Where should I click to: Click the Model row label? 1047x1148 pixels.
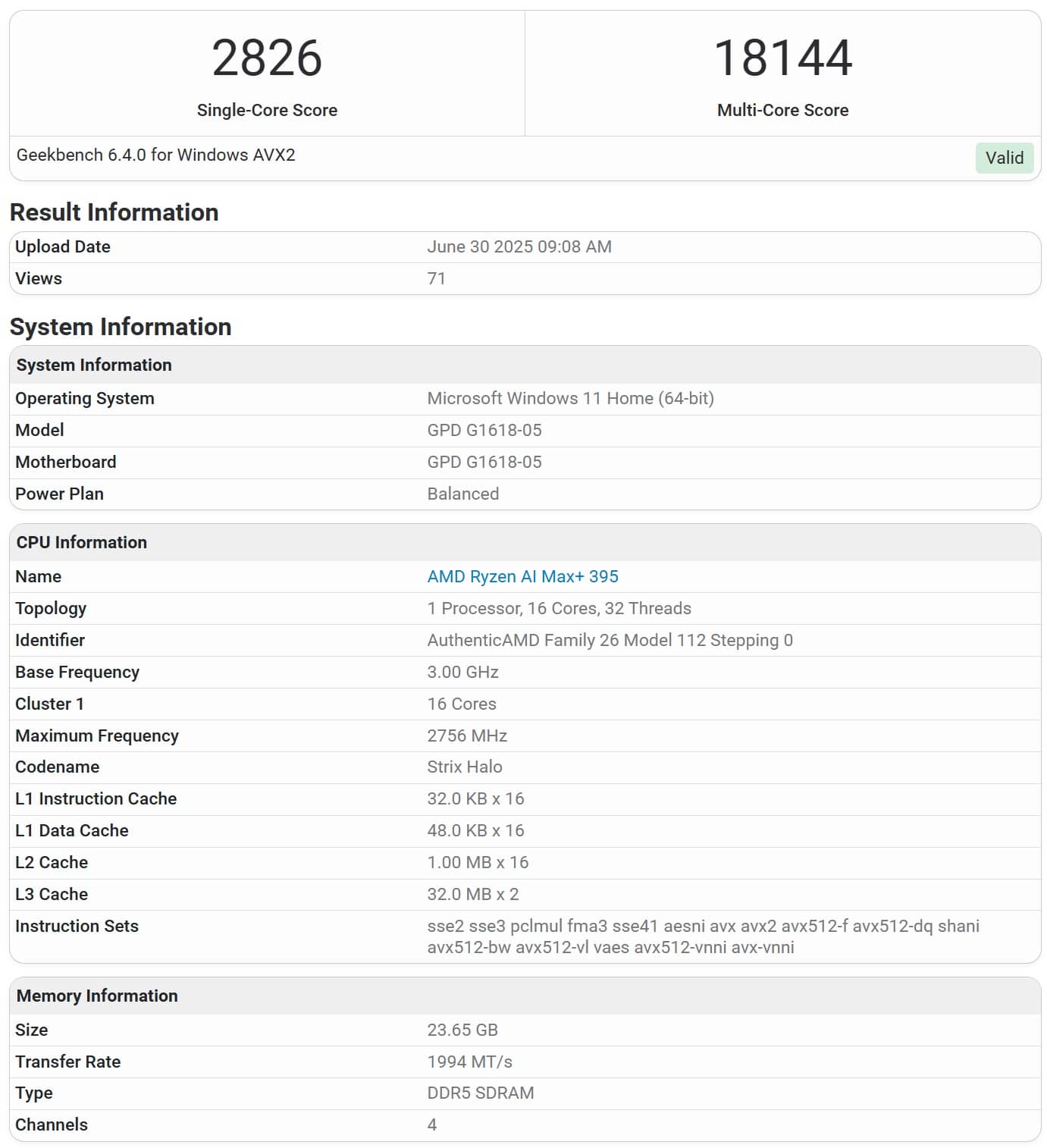39,430
